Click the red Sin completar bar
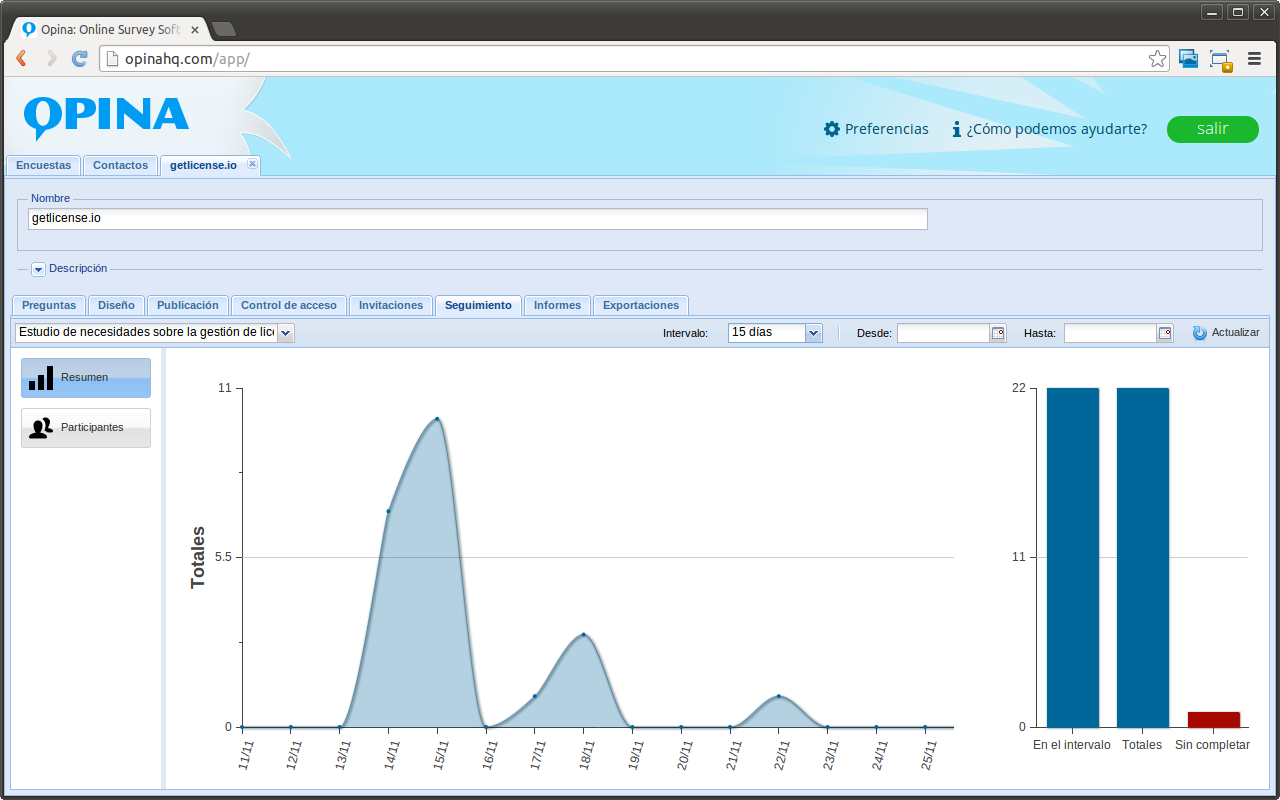This screenshot has width=1280, height=800. (x=1212, y=719)
